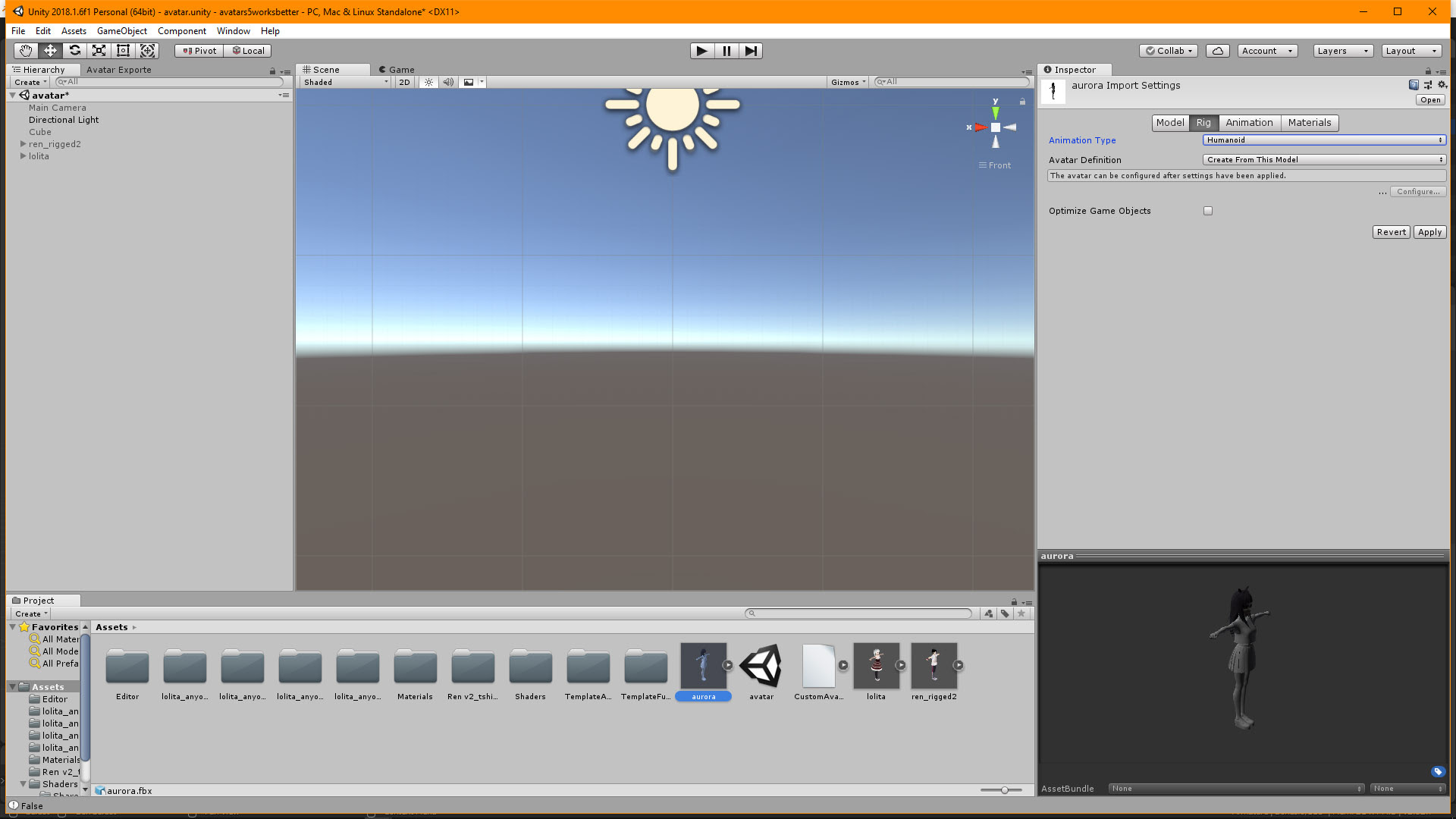This screenshot has width=1456, height=819.
Task: Open Layers dropdown
Action: (1343, 51)
